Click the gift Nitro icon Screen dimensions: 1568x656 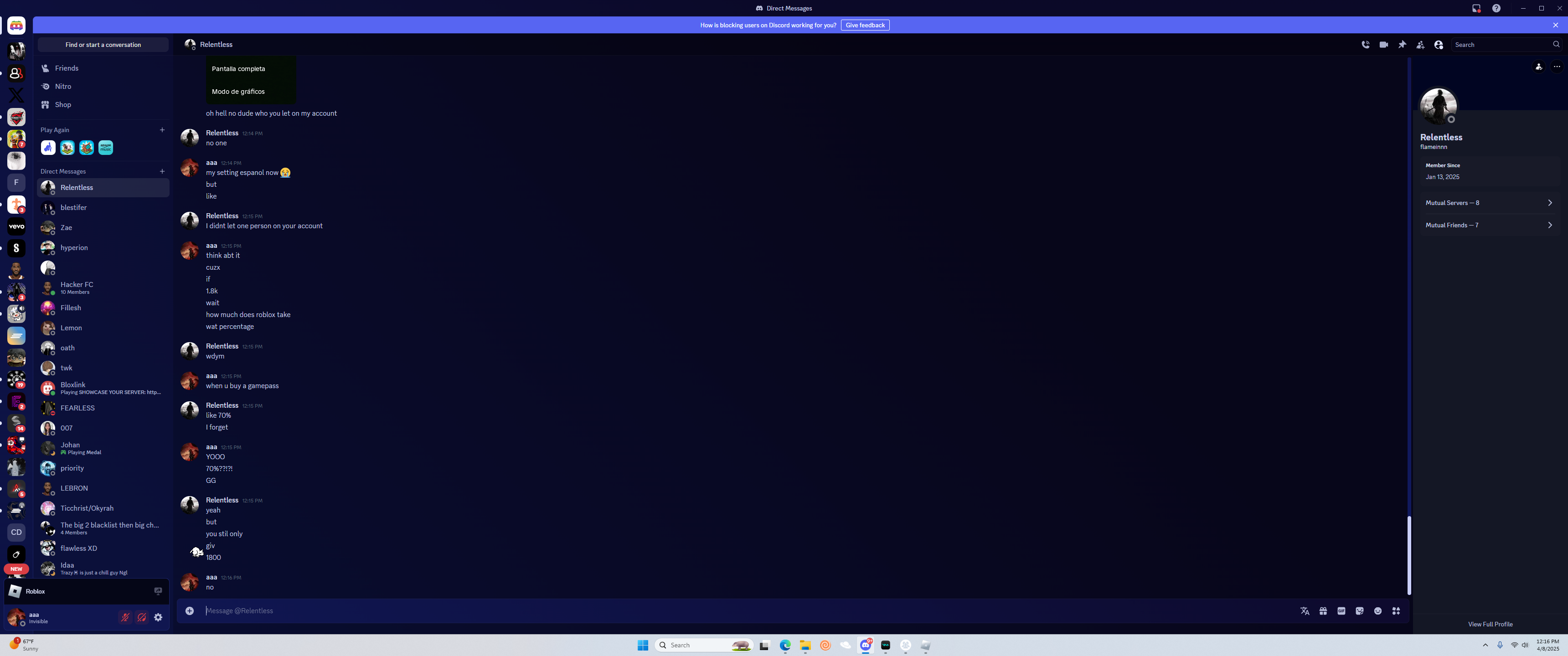point(1323,610)
